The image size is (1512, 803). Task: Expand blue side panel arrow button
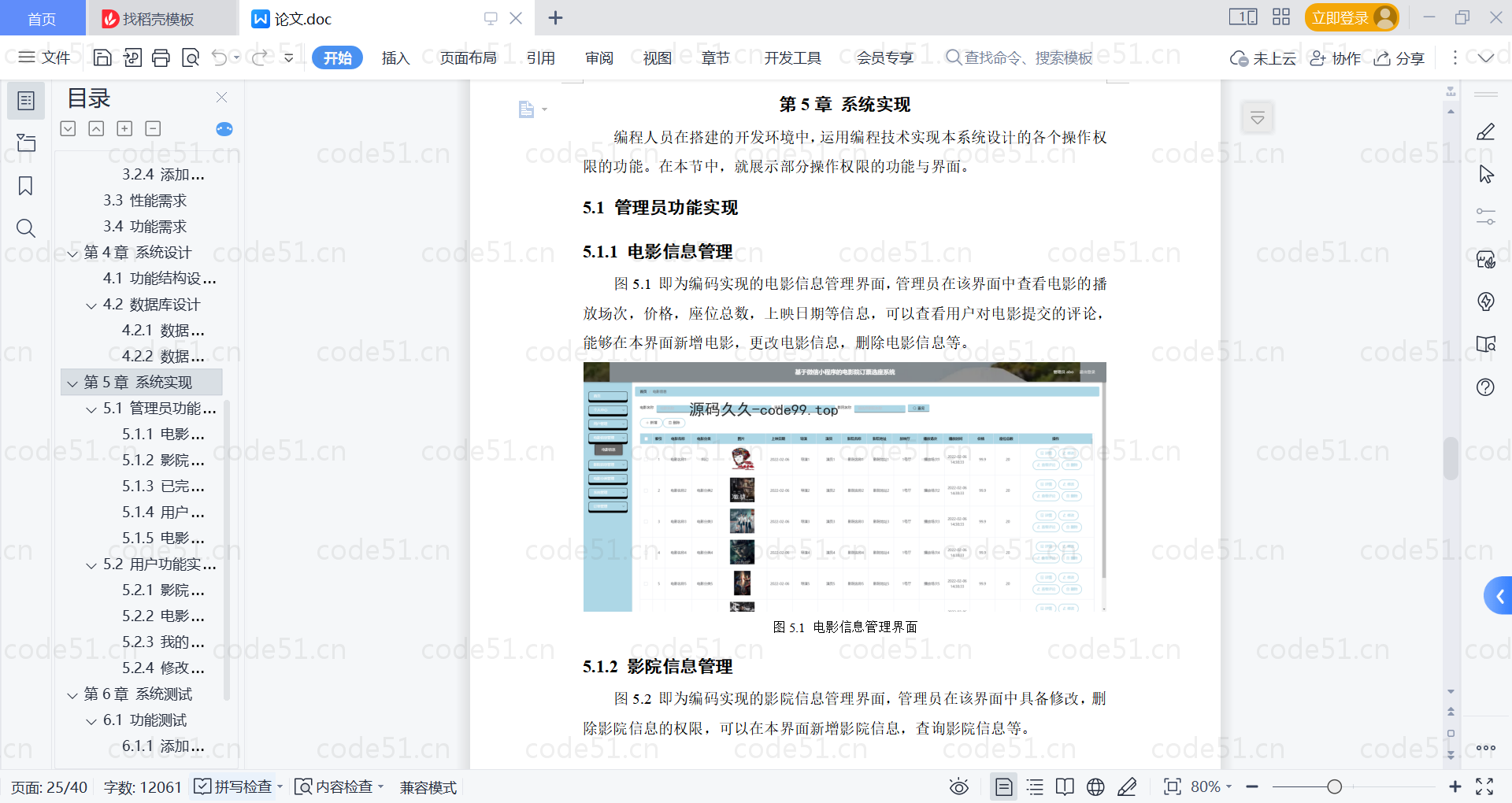tap(1499, 596)
